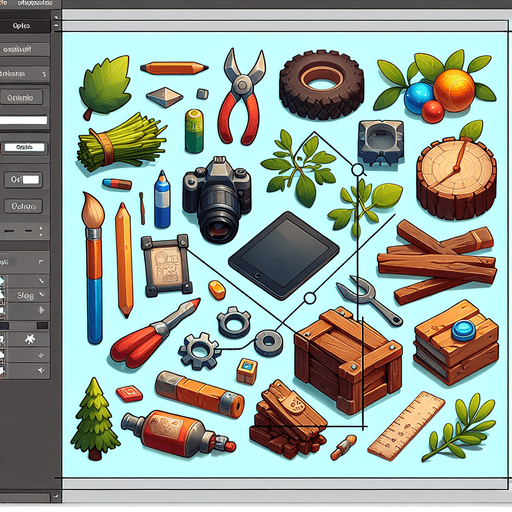The width and height of the screenshot is (512, 512).
Task: Select the rubber tire sprite
Action: click(322, 85)
